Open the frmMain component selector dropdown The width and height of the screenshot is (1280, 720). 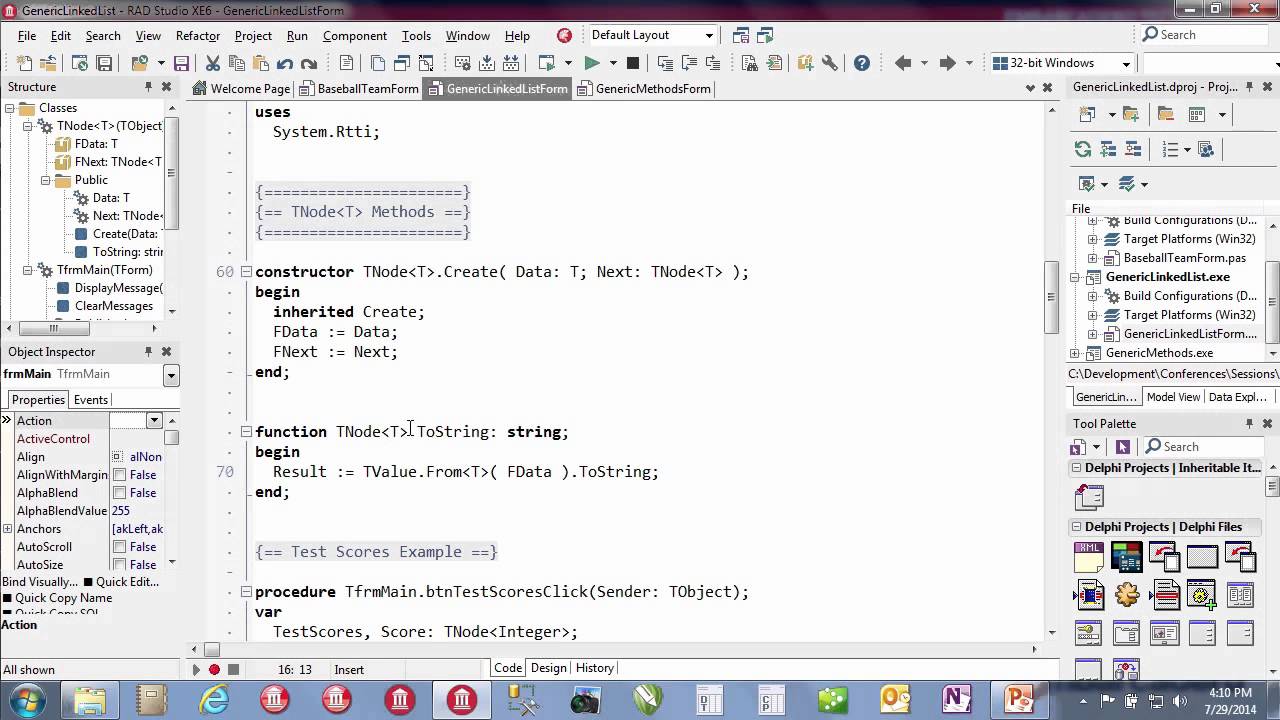point(171,375)
